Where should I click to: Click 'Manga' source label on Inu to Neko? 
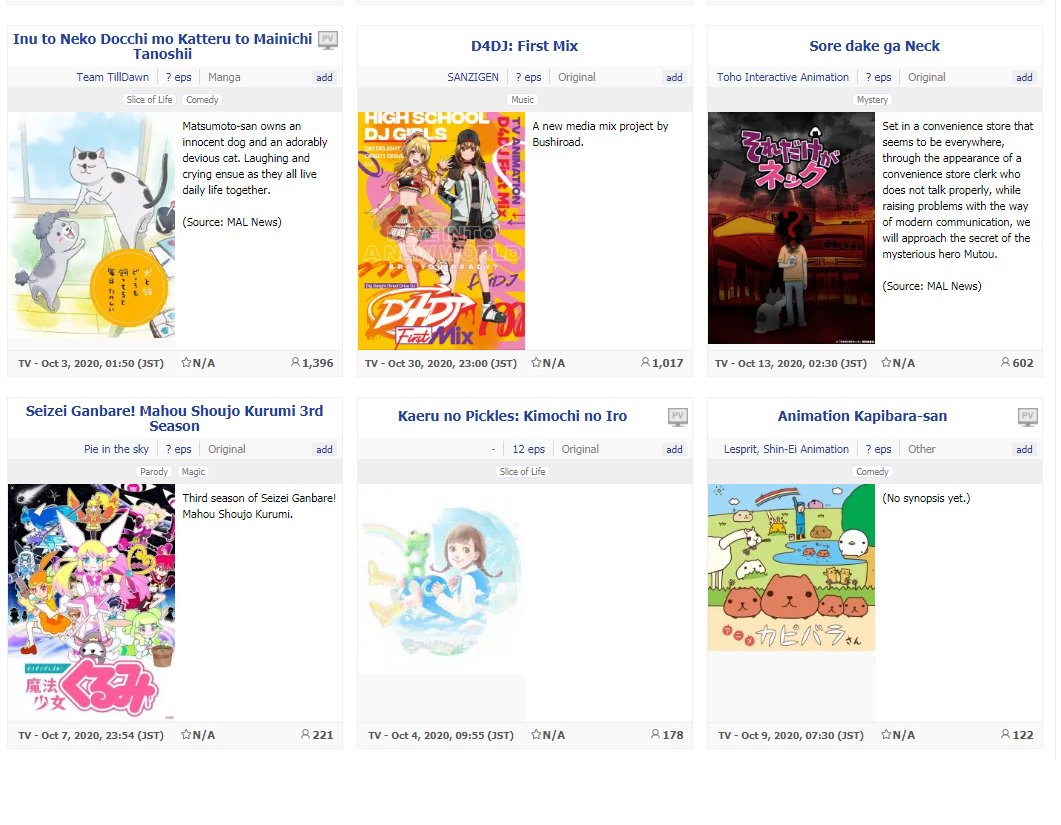click(x=224, y=77)
